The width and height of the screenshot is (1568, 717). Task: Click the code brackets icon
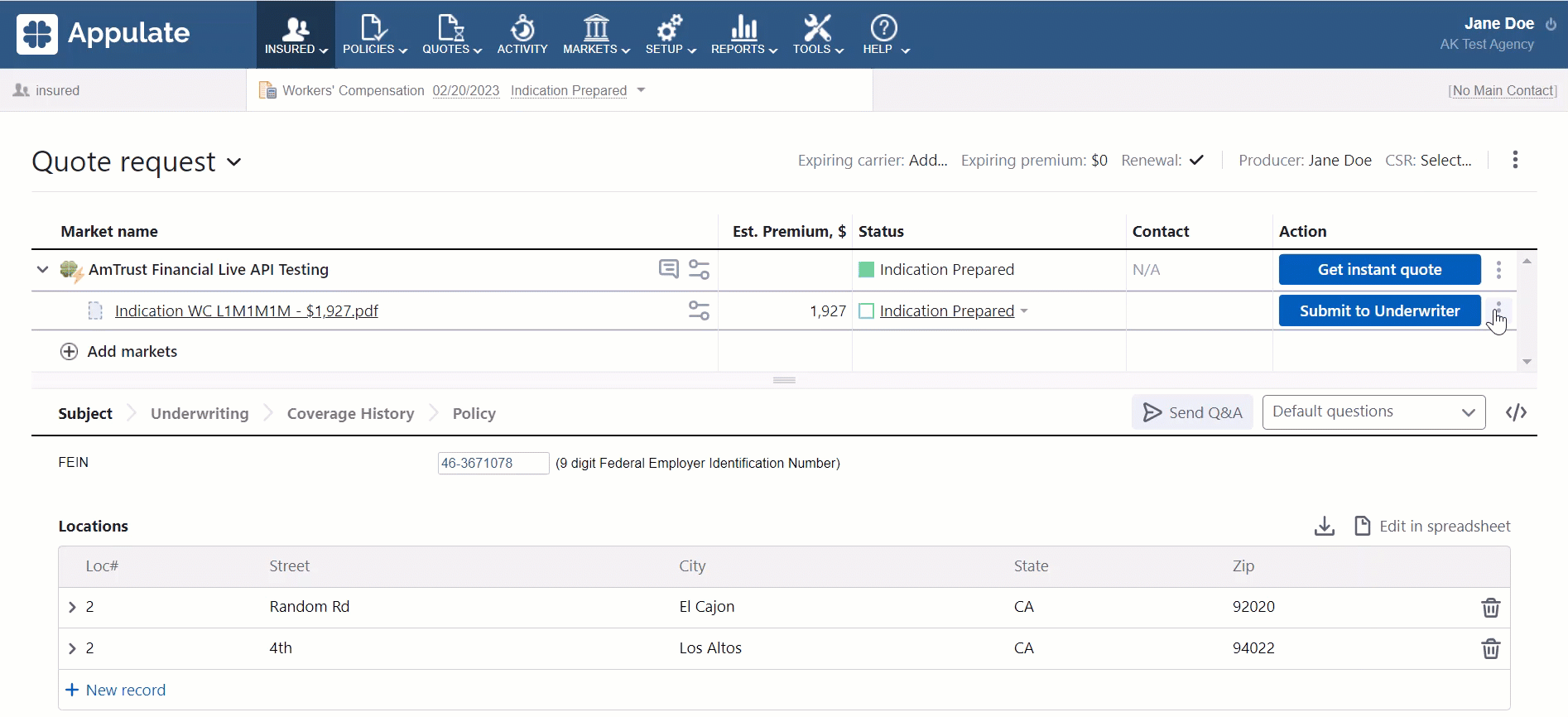click(x=1516, y=412)
